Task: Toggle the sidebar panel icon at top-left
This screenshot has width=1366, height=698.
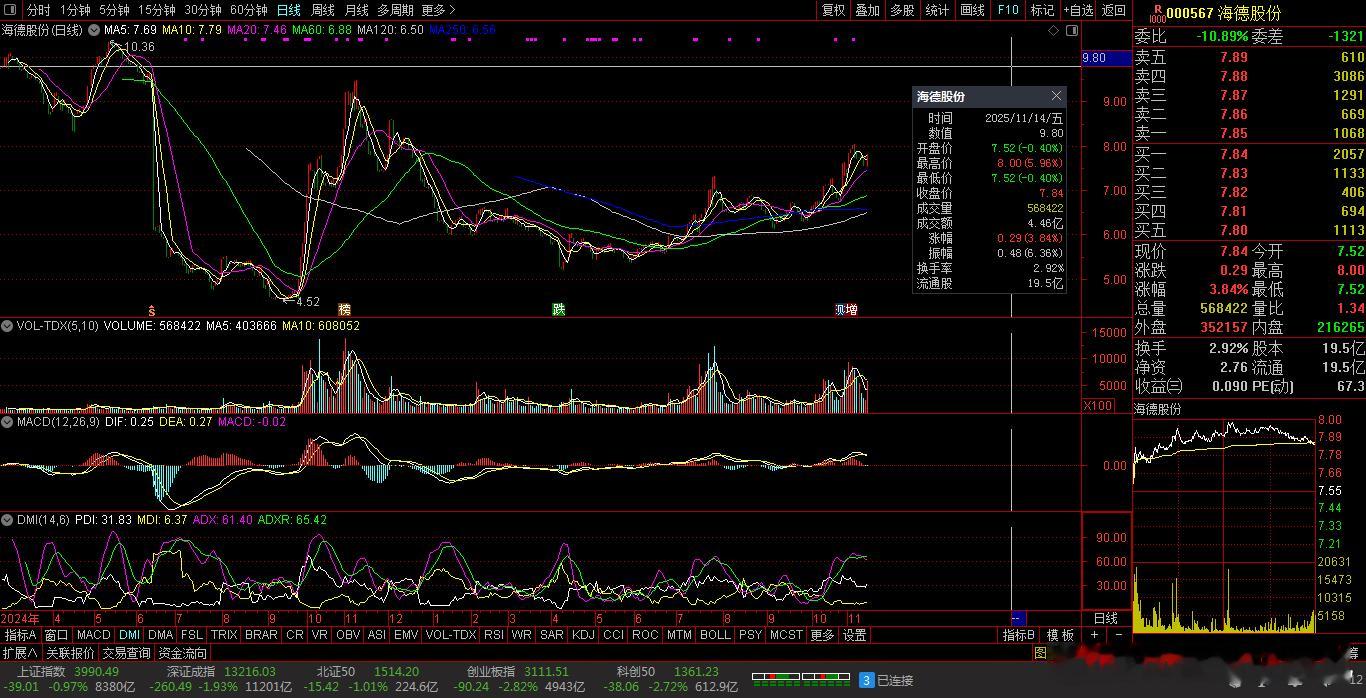Action: (9, 10)
